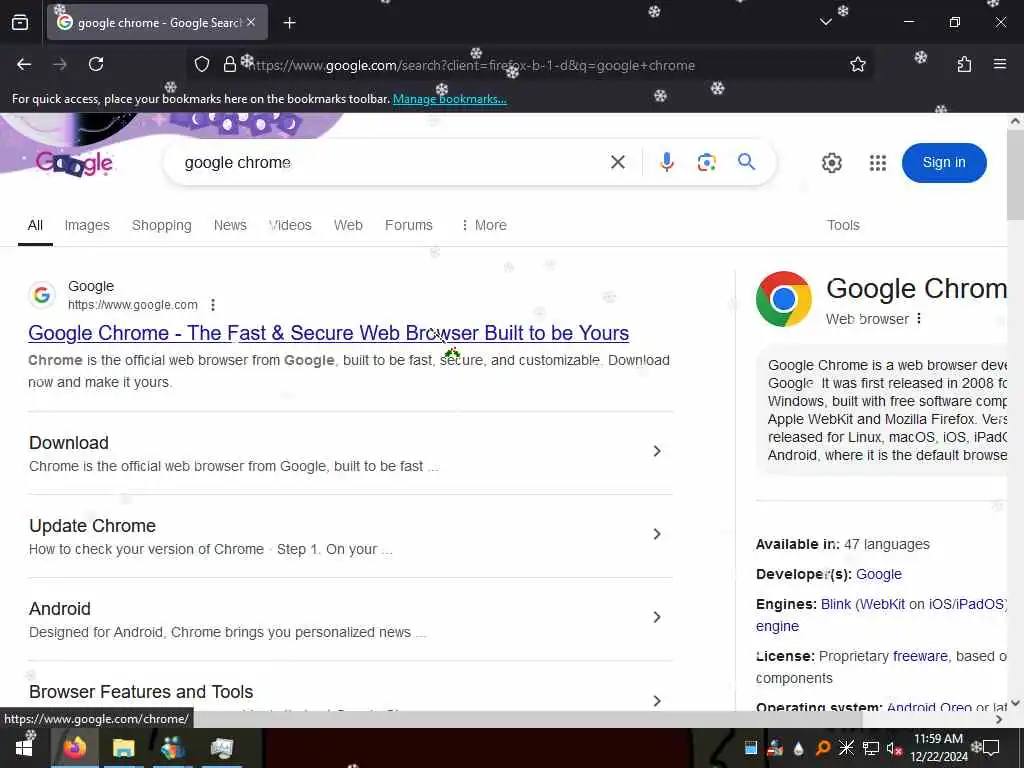Screen dimensions: 1024x768
Task: Click the Chrome logo in knowledge panel
Action: pyautogui.click(x=784, y=299)
